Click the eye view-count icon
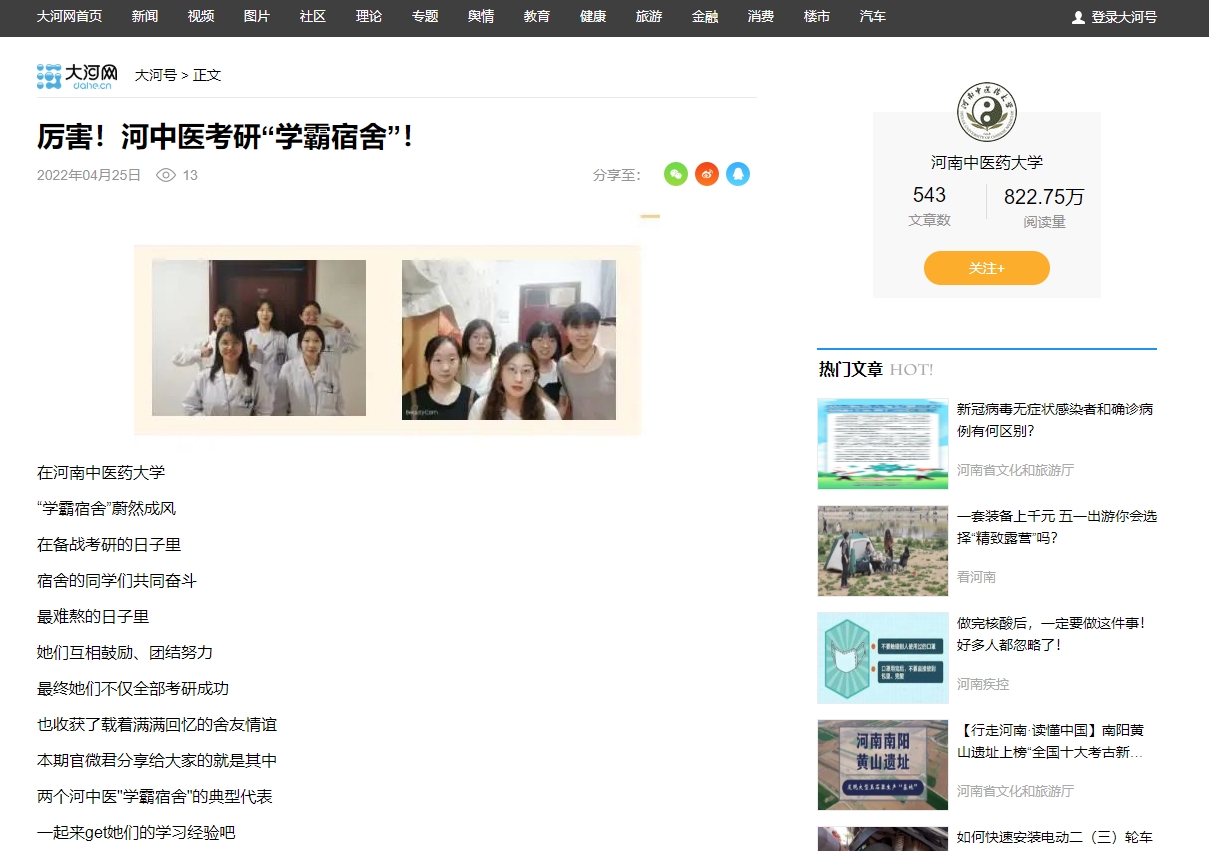This screenshot has width=1209, height=851. click(166, 175)
